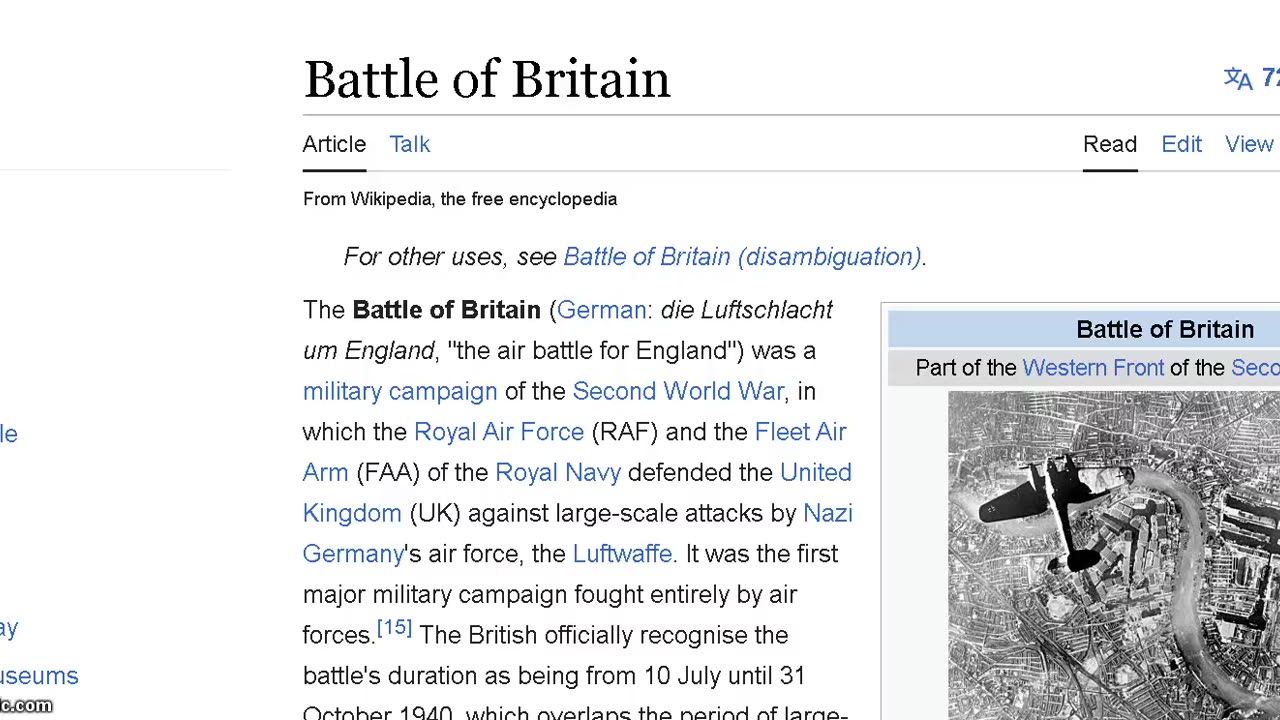1280x720 pixels.
Task: Select the Article tab
Action: click(334, 144)
